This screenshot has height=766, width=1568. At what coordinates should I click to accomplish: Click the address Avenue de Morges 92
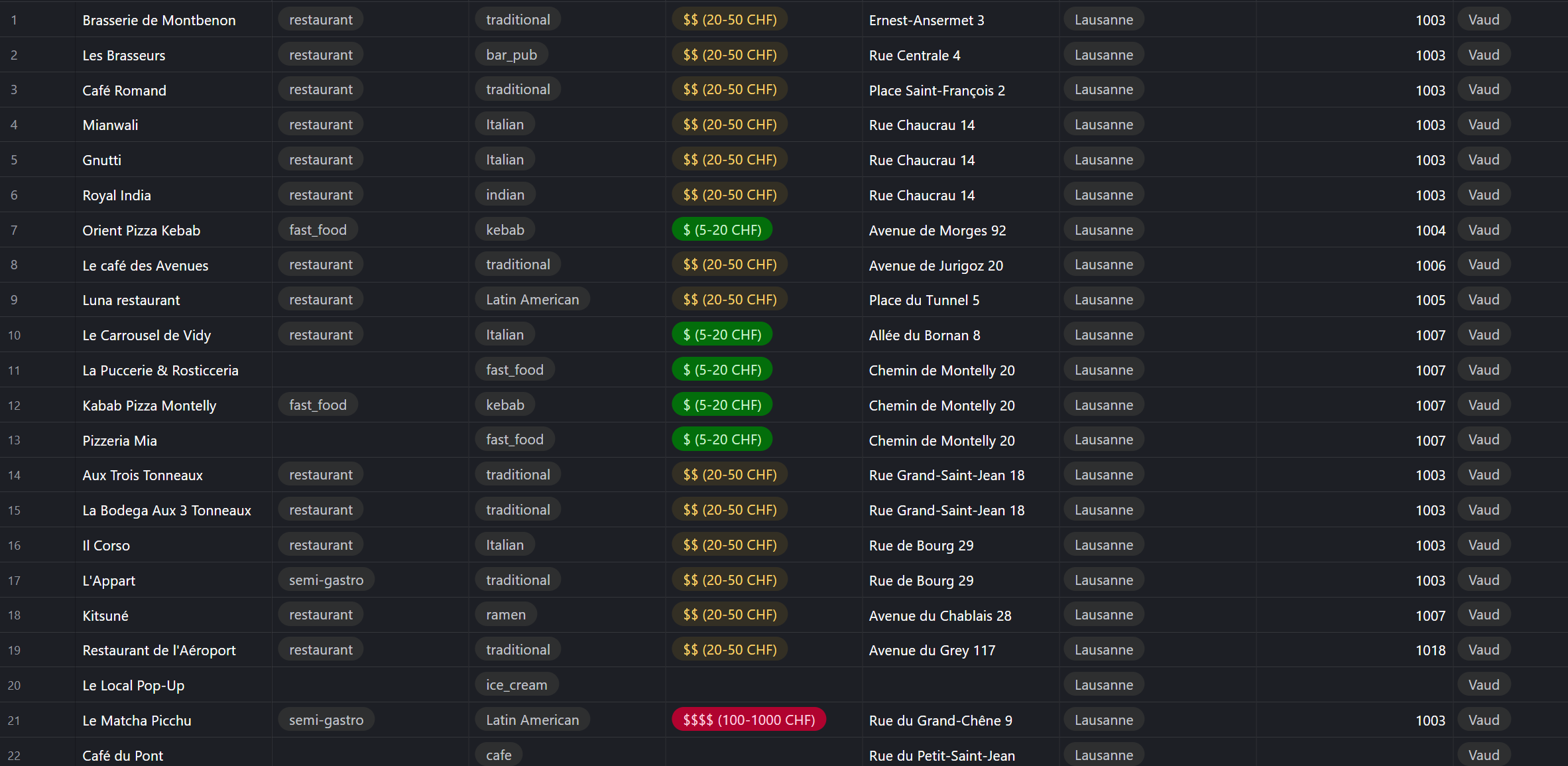[937, 230]
